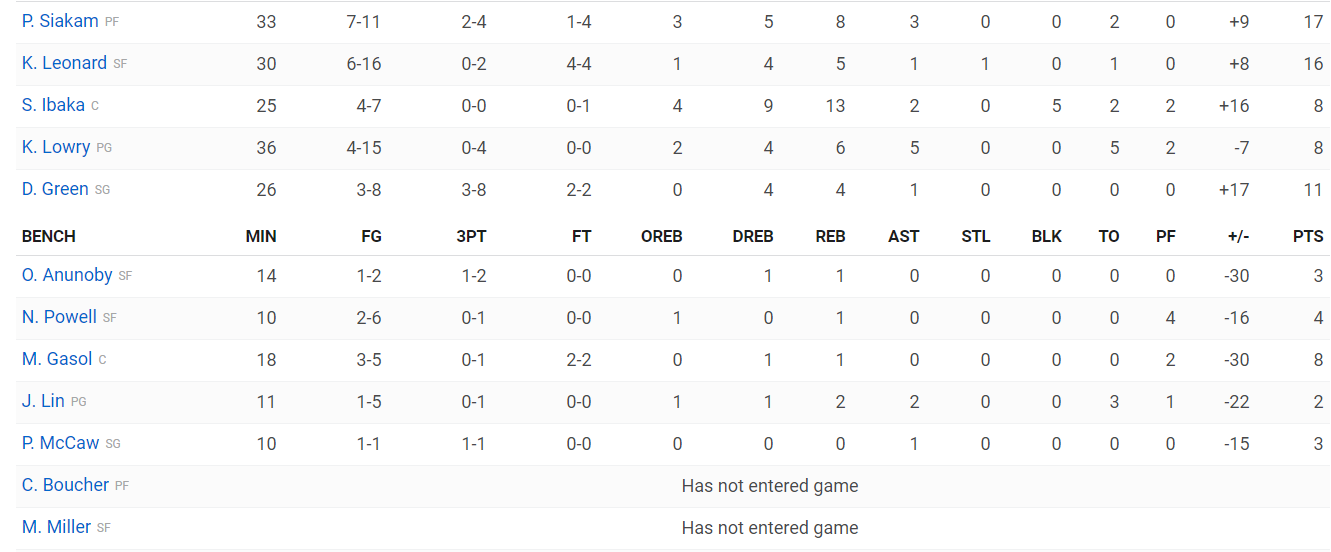Click the AST column header

904,237
